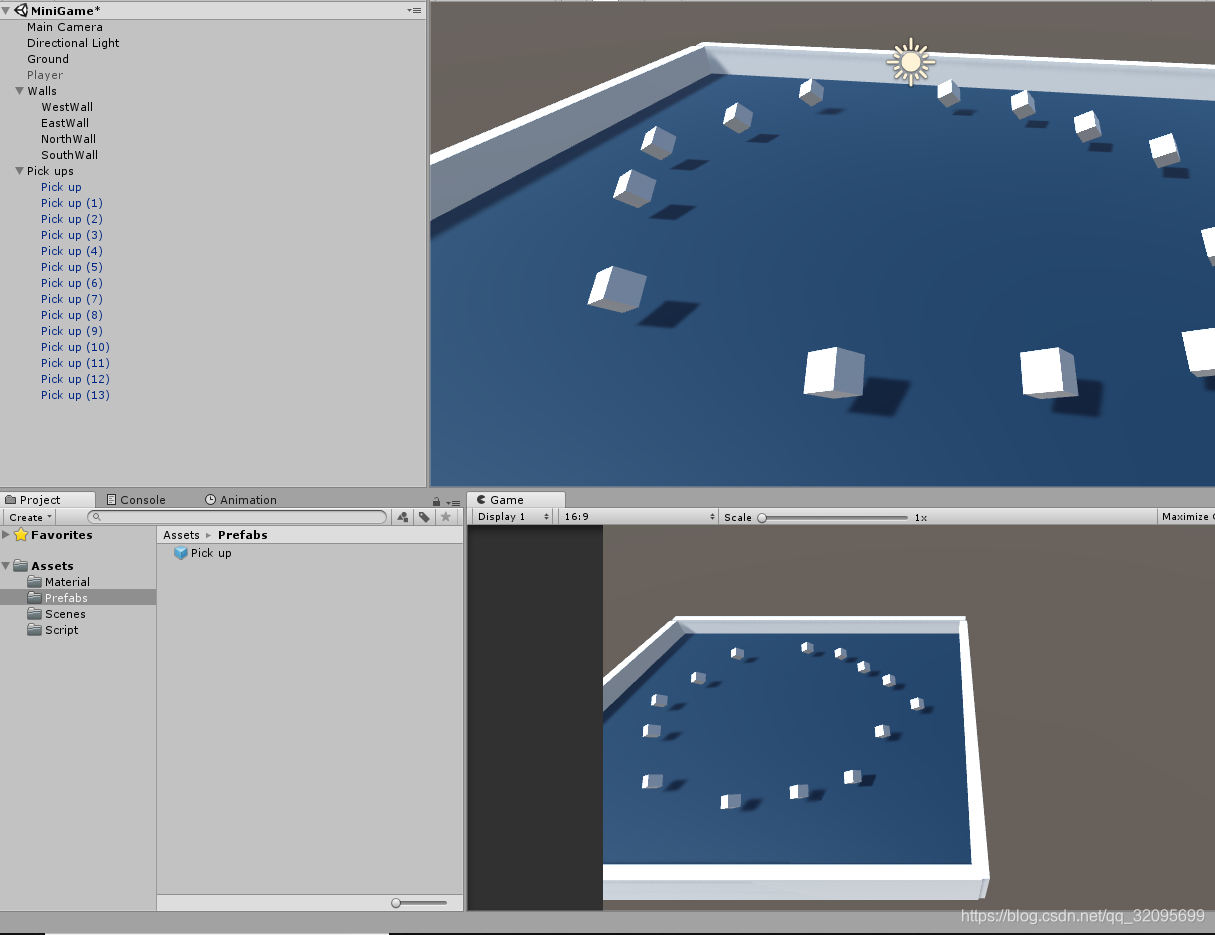Switch to the Animation tab

coord(241,500)
